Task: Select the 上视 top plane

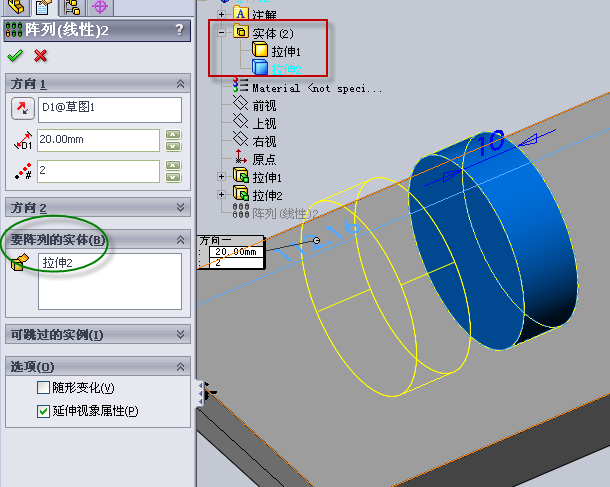Action: tap(264, 123)
